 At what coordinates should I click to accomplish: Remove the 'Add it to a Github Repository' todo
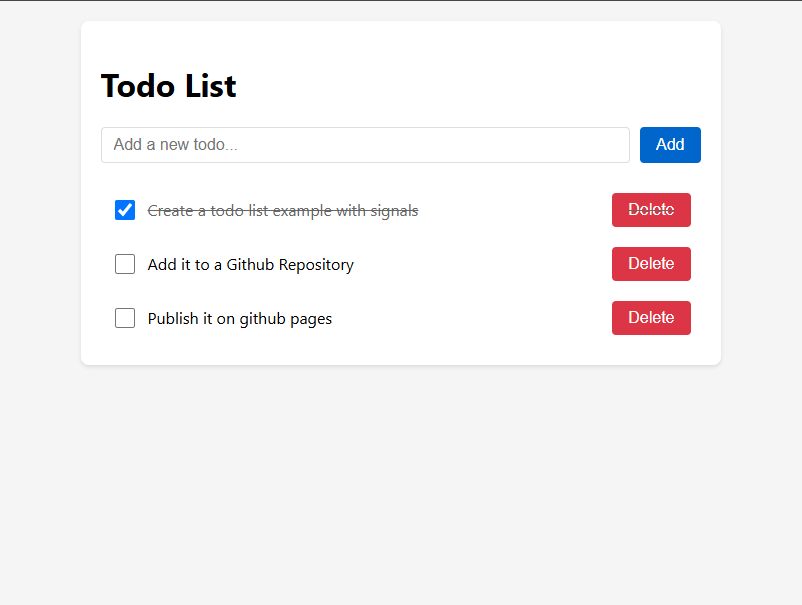point(651,264)
